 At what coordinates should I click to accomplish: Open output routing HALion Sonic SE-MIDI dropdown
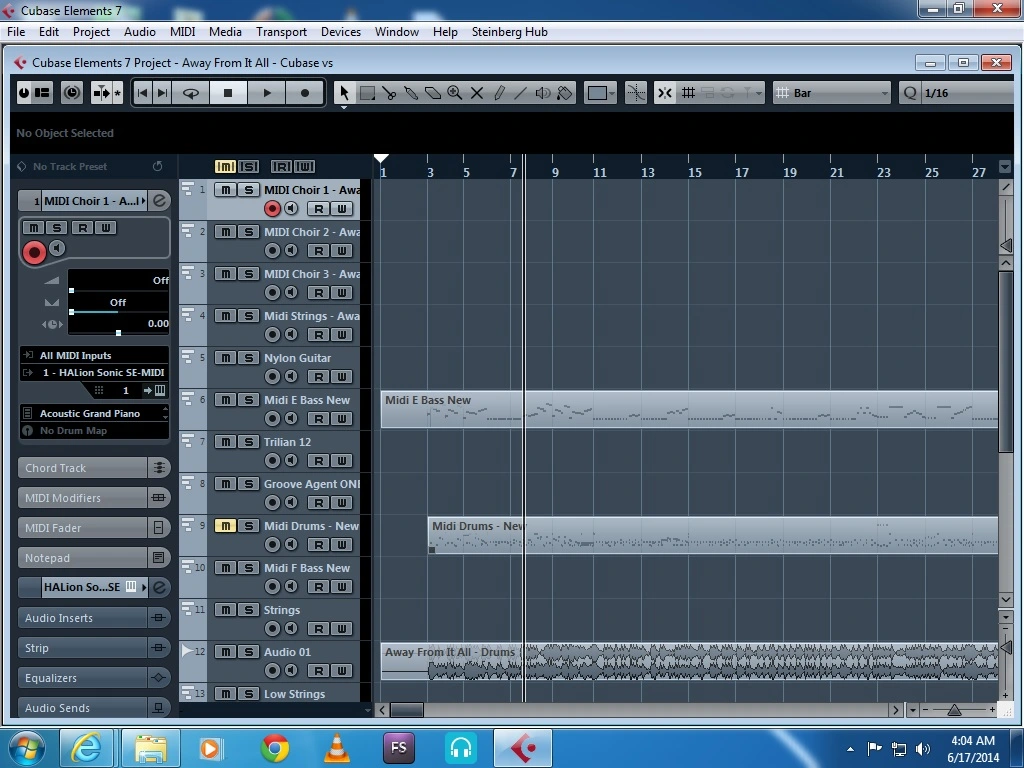pyautogui.click(x=95, y=372)
